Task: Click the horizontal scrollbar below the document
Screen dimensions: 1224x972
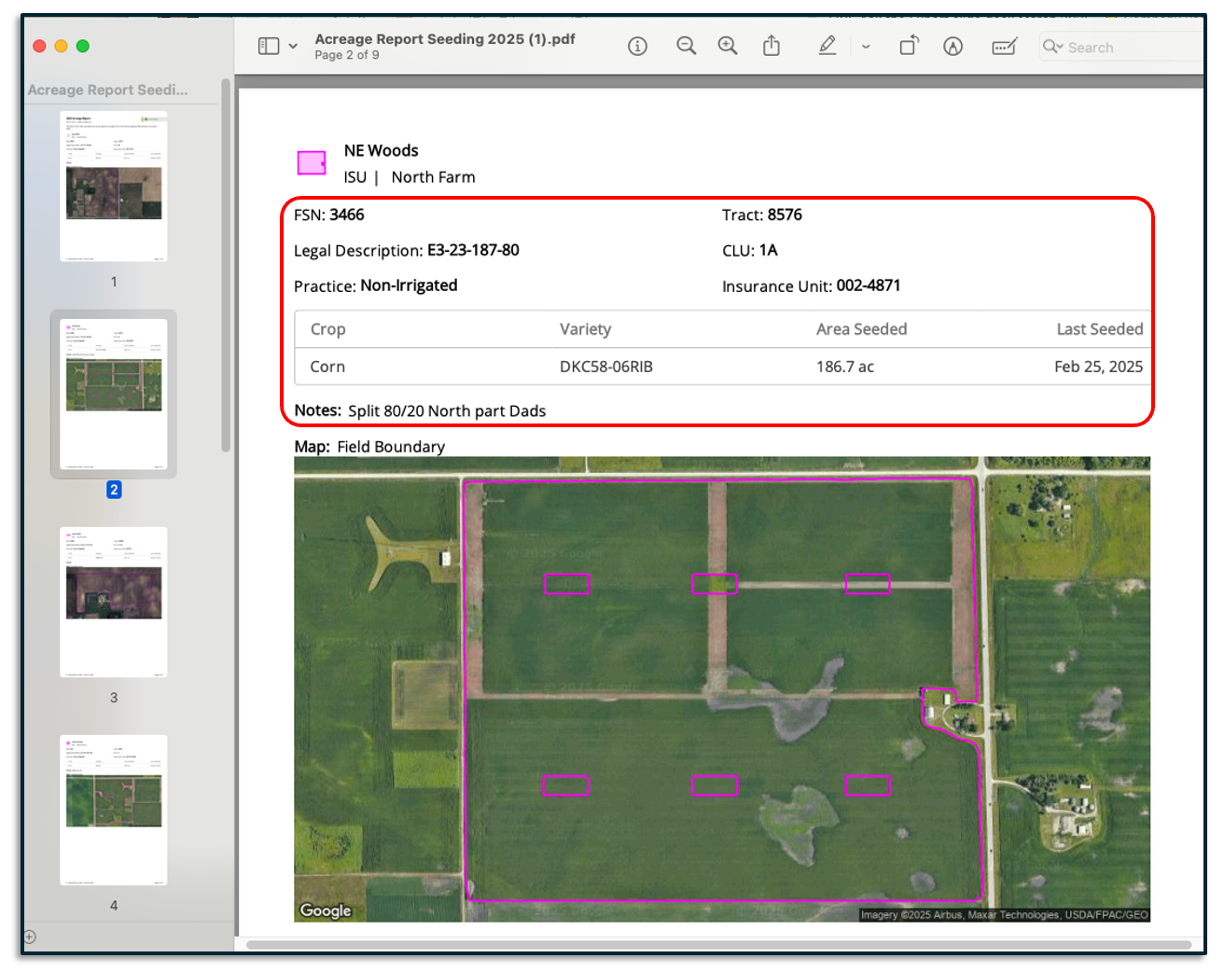Action: (718, 943)
